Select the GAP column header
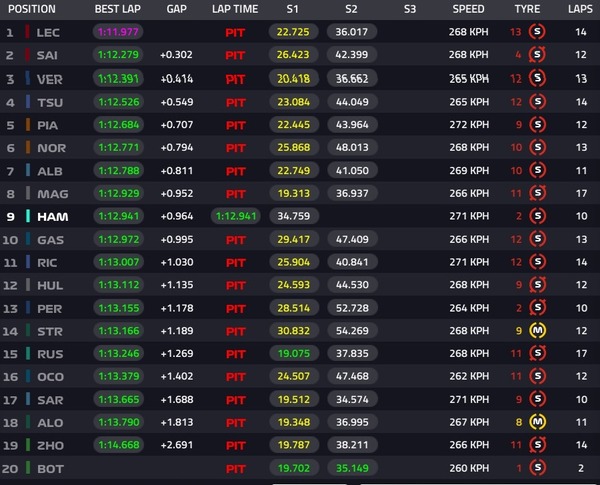The image size is (600, 485). (176, 9)
